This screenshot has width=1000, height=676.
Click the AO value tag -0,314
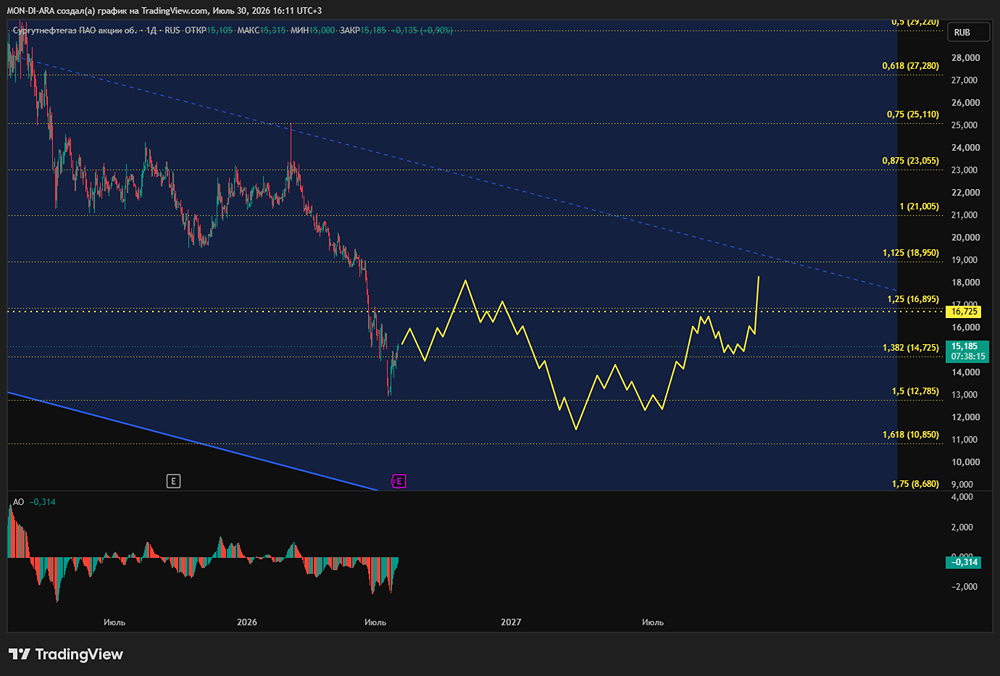coord(965,562)
